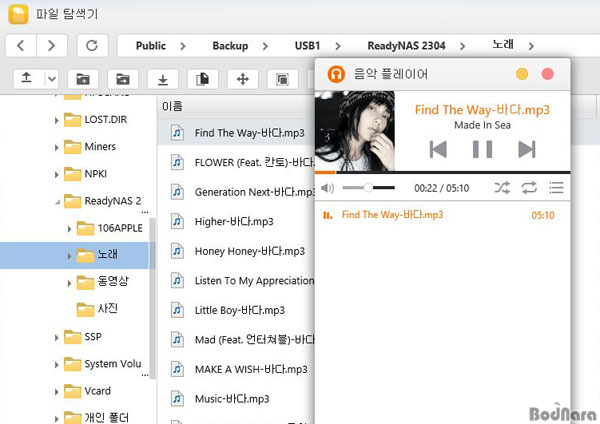Go back with the left arrow button

[21, 46]
